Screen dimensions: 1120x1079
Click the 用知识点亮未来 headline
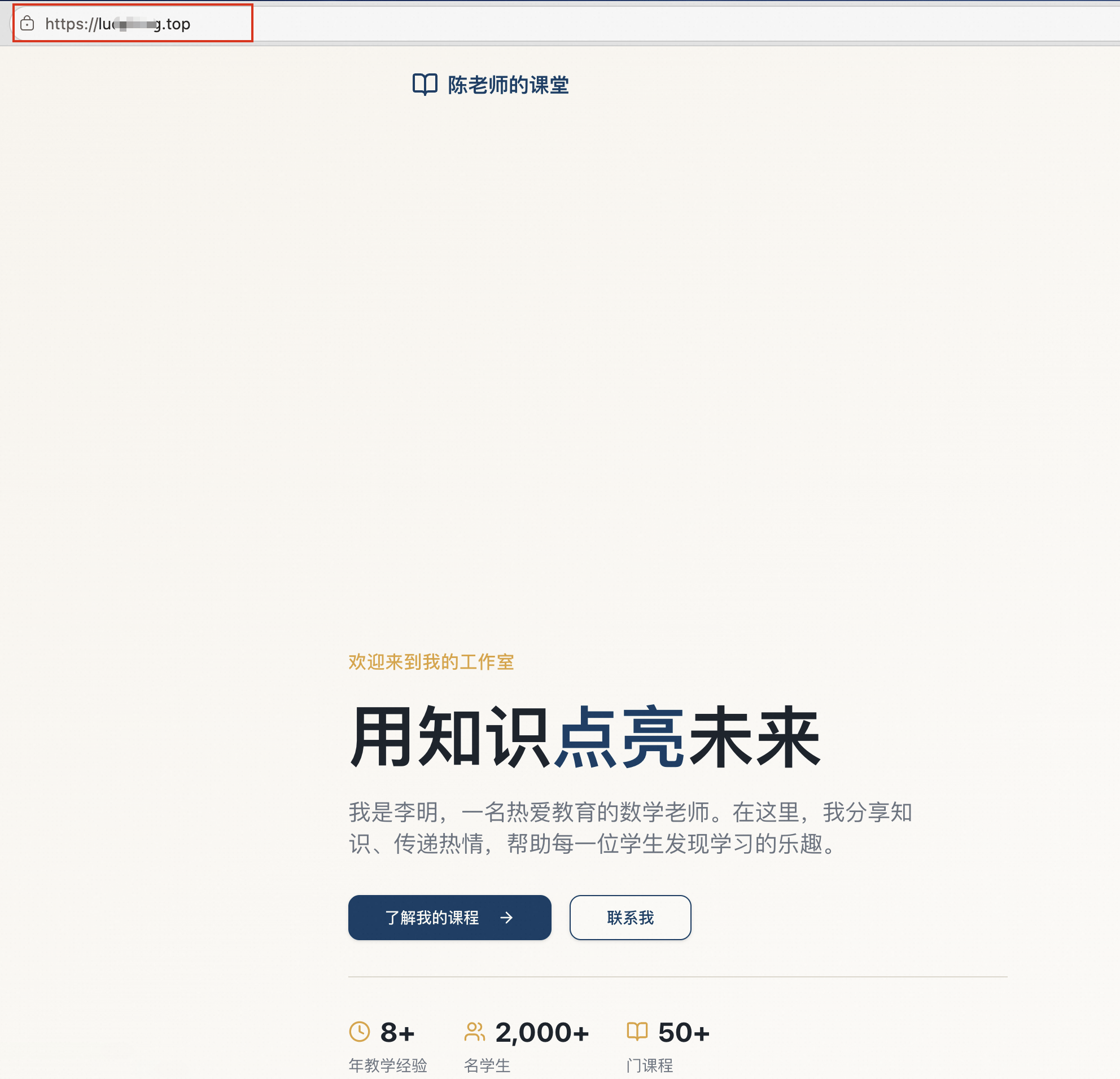(585, 737)
